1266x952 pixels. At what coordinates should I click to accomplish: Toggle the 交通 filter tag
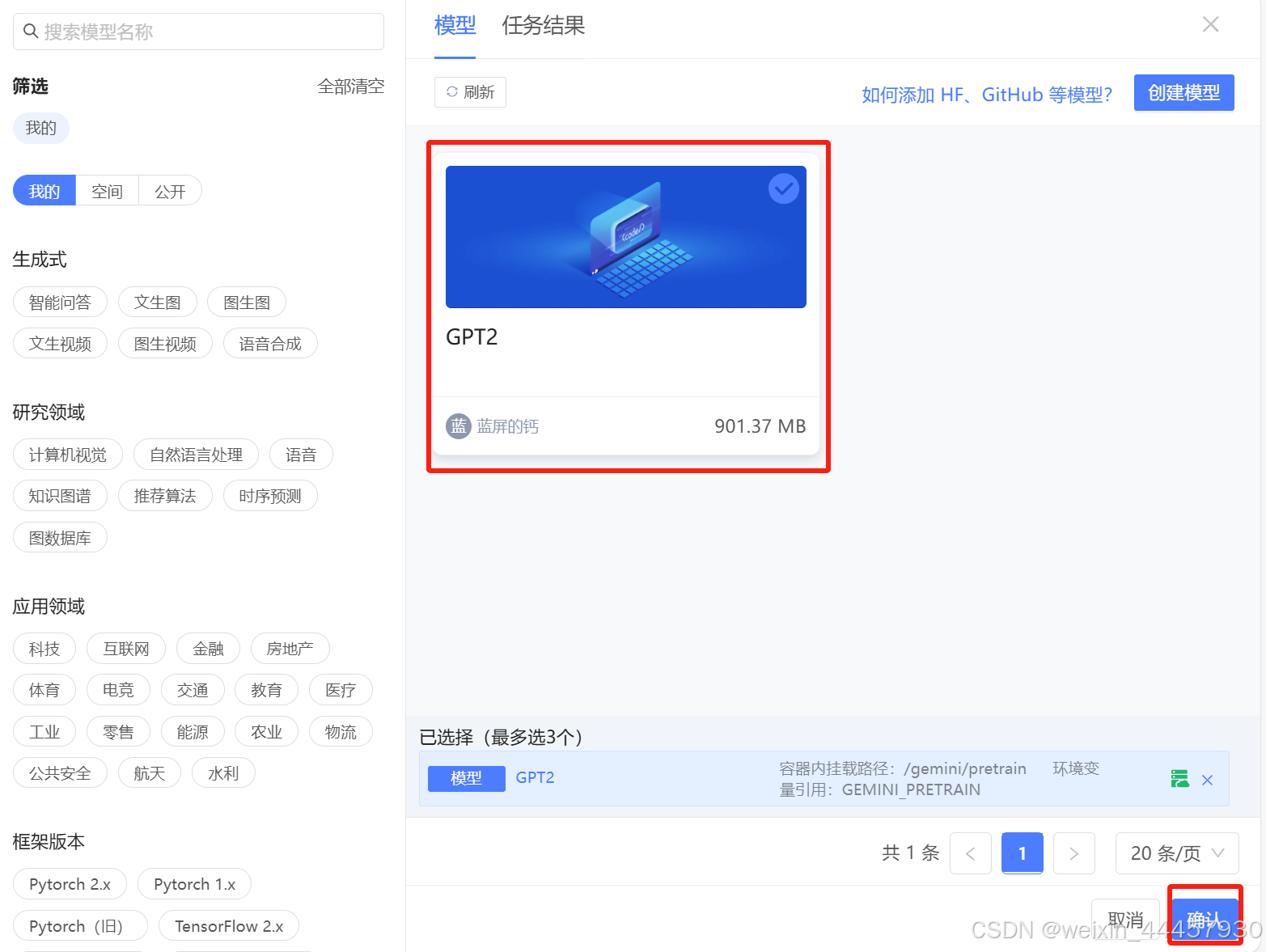(193, 689)
